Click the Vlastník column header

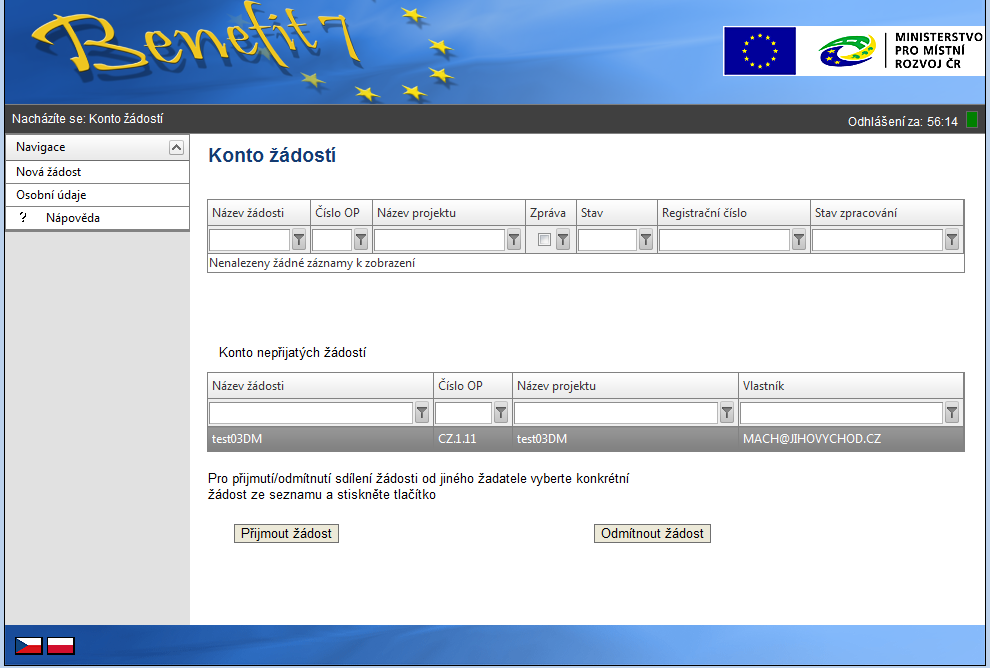coord(851,386)
